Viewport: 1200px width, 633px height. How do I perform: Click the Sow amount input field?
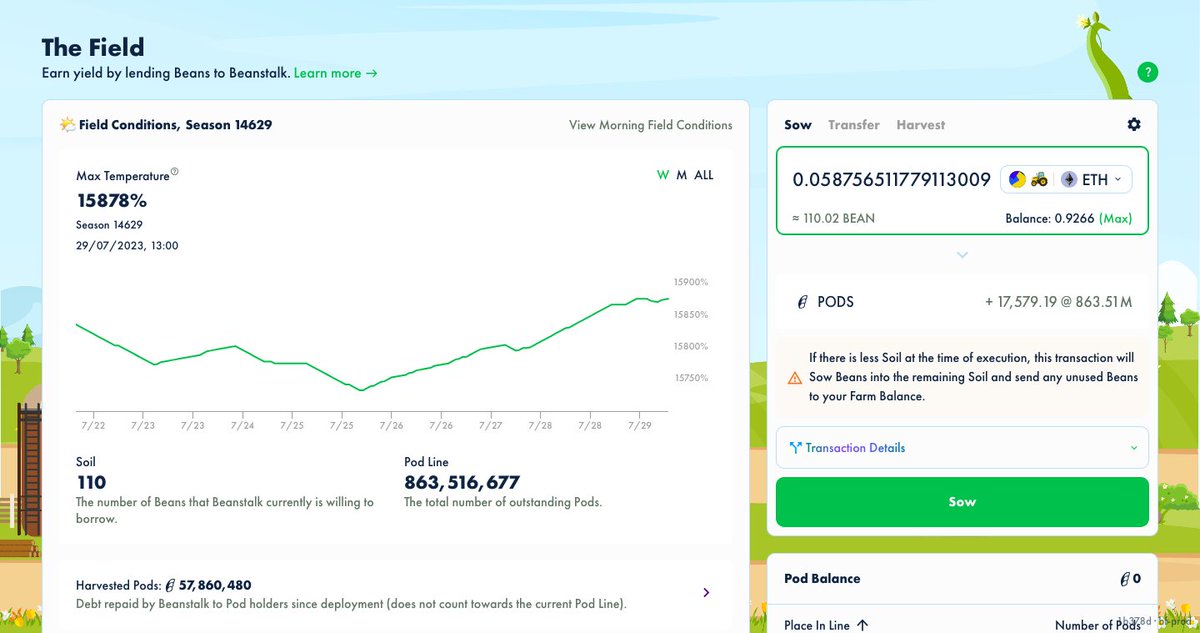[x=891, y=180]
